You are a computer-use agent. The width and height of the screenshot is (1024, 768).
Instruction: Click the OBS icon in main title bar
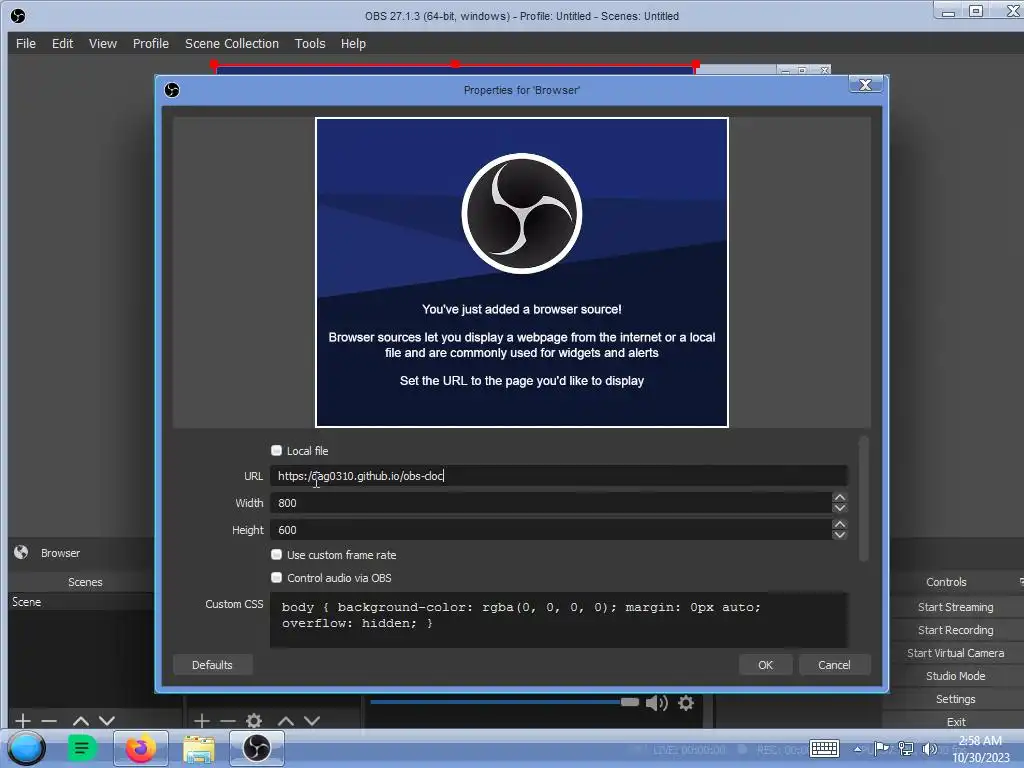tap(18, 16)
